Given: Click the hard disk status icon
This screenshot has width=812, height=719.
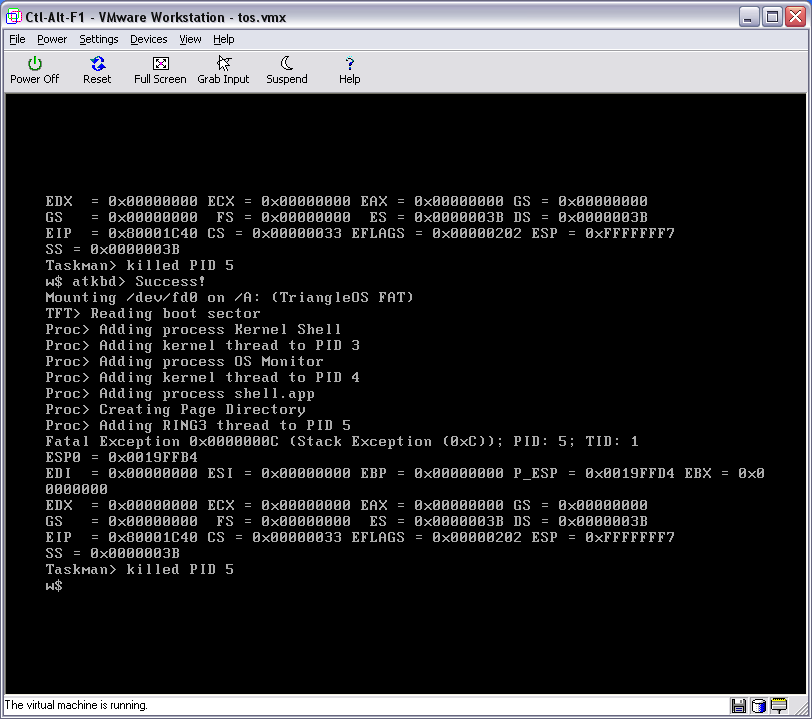Looking at the screenshot, I should (x=758, y=705).
